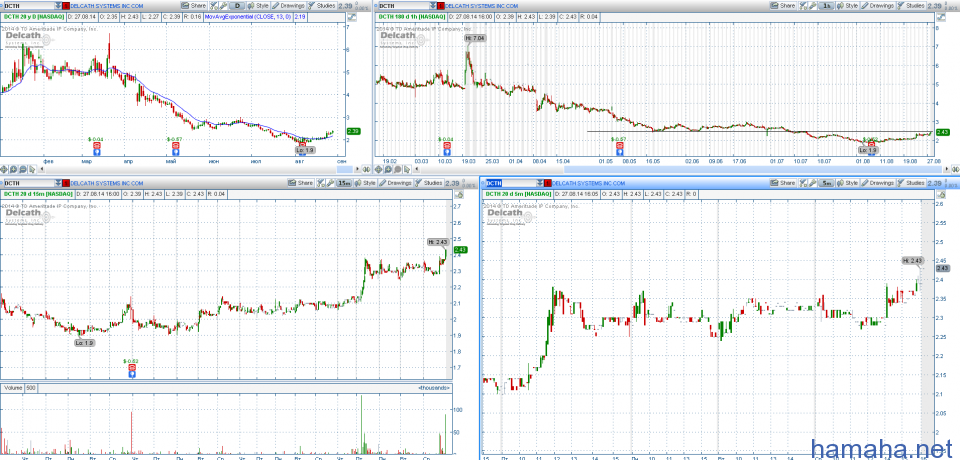Click the flask tool icon on top-left chart
The height and width of the screenshot is (460, 960).
[x=214, y=6]
